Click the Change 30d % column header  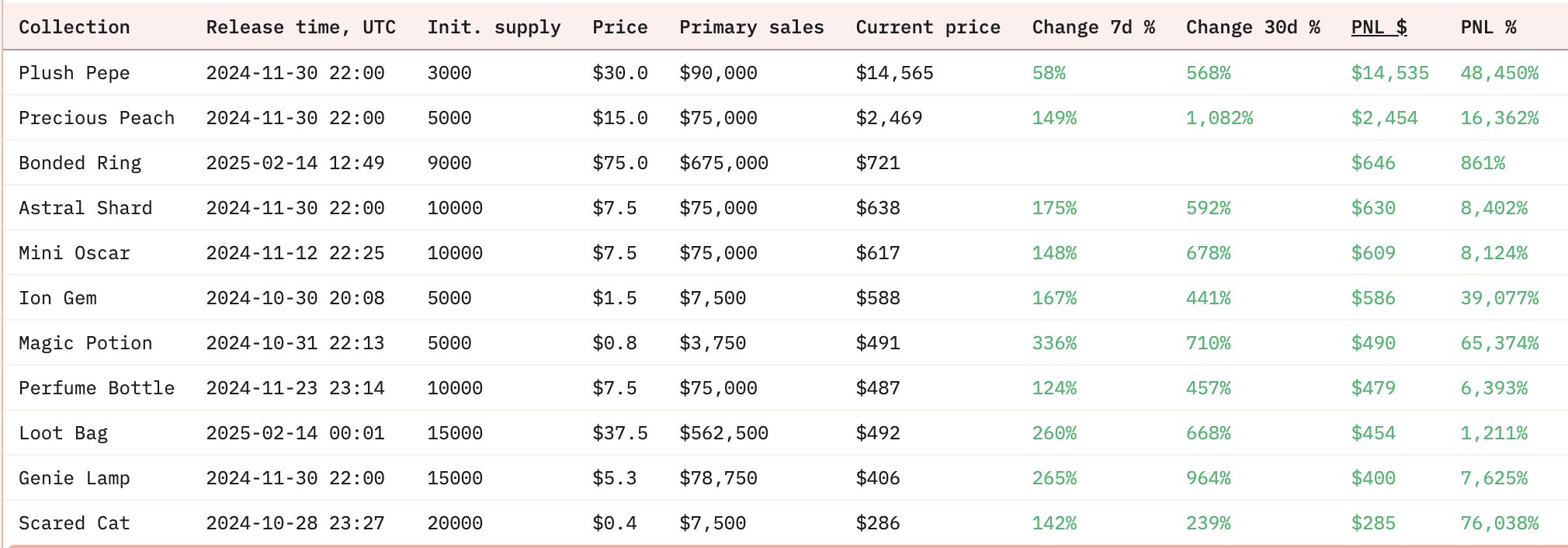[1253, 27]
